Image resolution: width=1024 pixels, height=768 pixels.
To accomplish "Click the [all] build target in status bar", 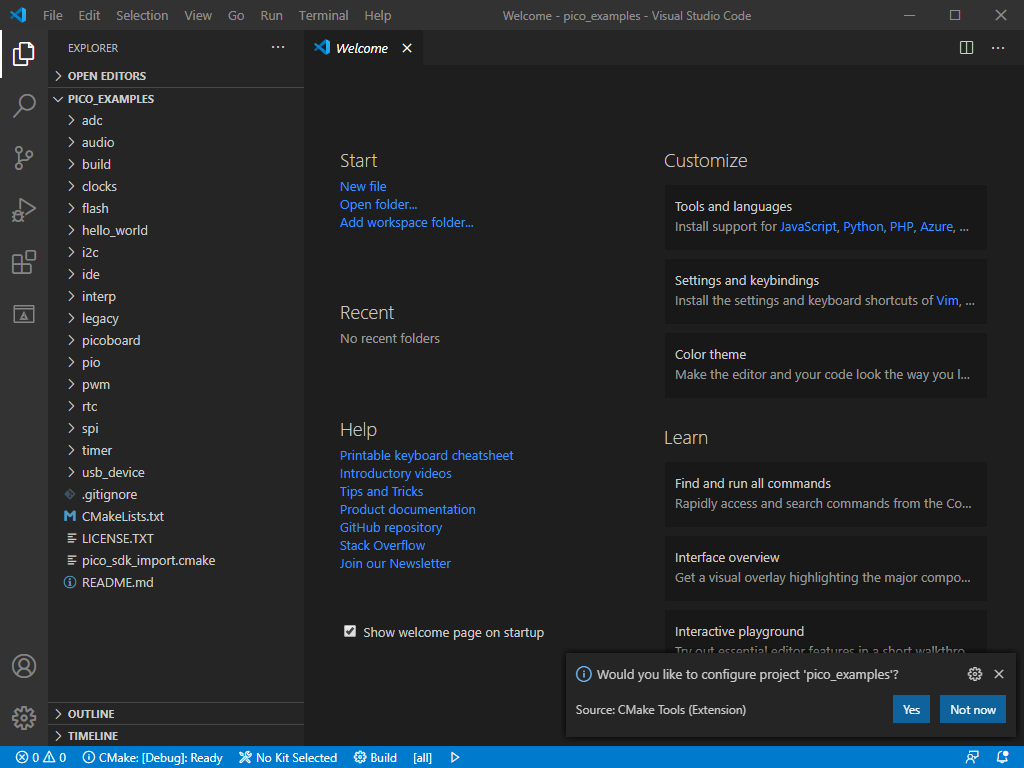I will coord(423,758).
